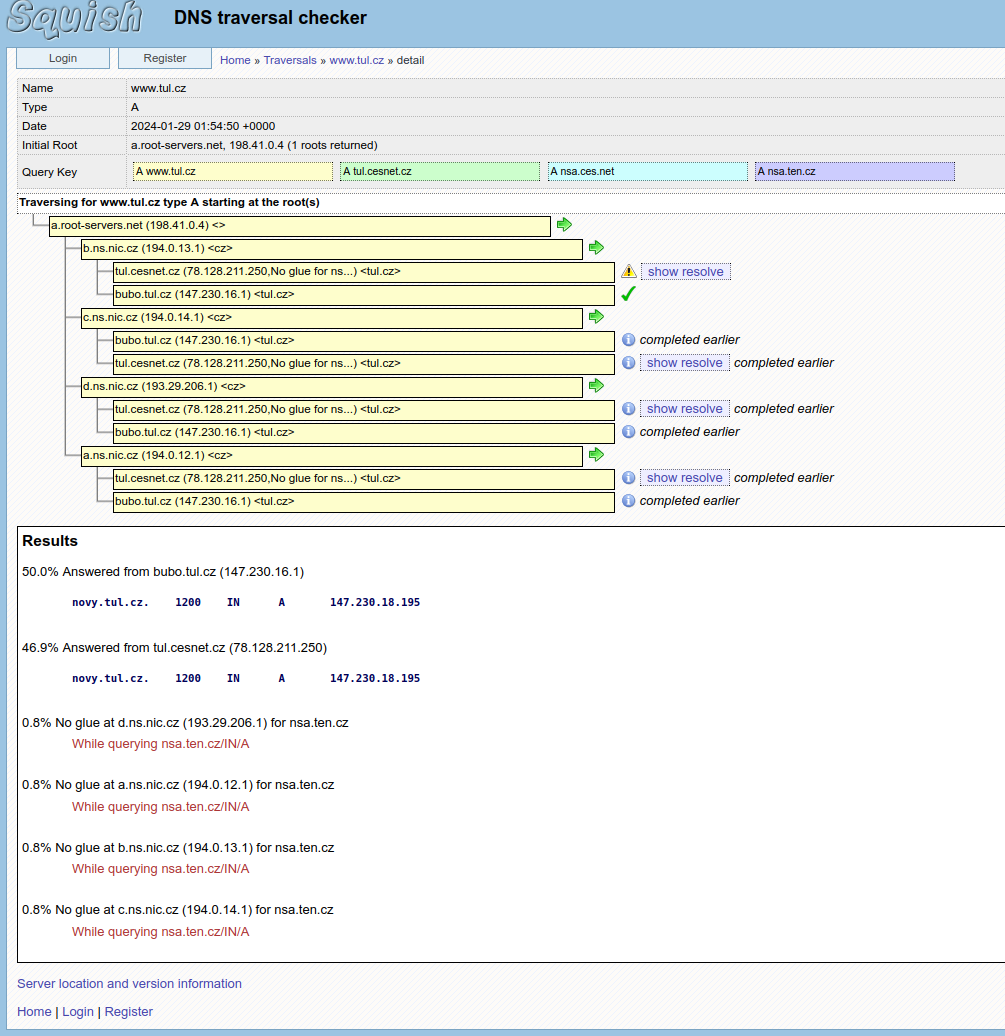Select the green A tul.cesnet.cz query key

coord(439,172)
